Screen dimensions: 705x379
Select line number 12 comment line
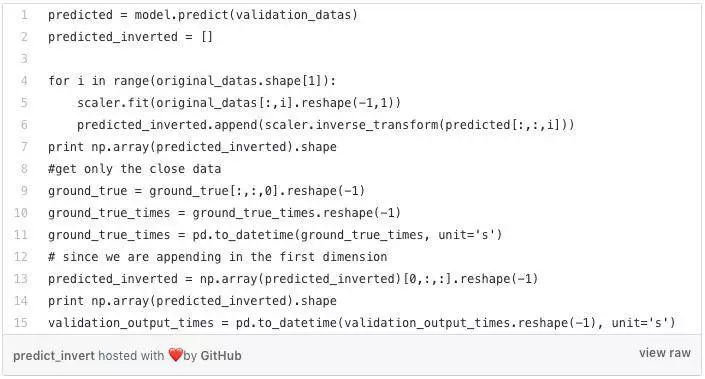tap(21, 257)
